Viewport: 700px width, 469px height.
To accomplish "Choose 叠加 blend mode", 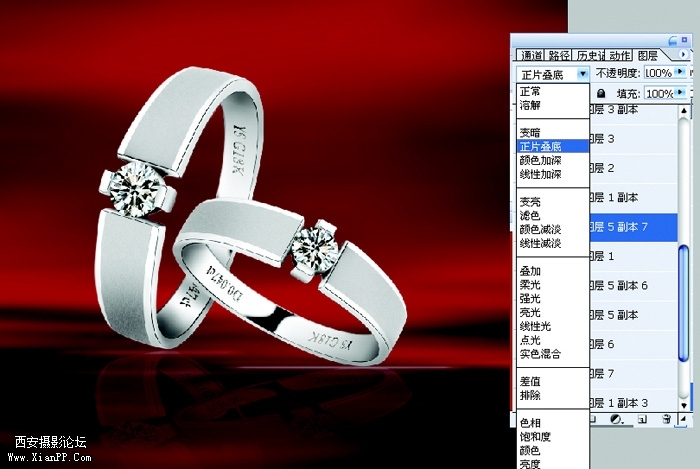I will pyautogui.click(x=553, y=271).
